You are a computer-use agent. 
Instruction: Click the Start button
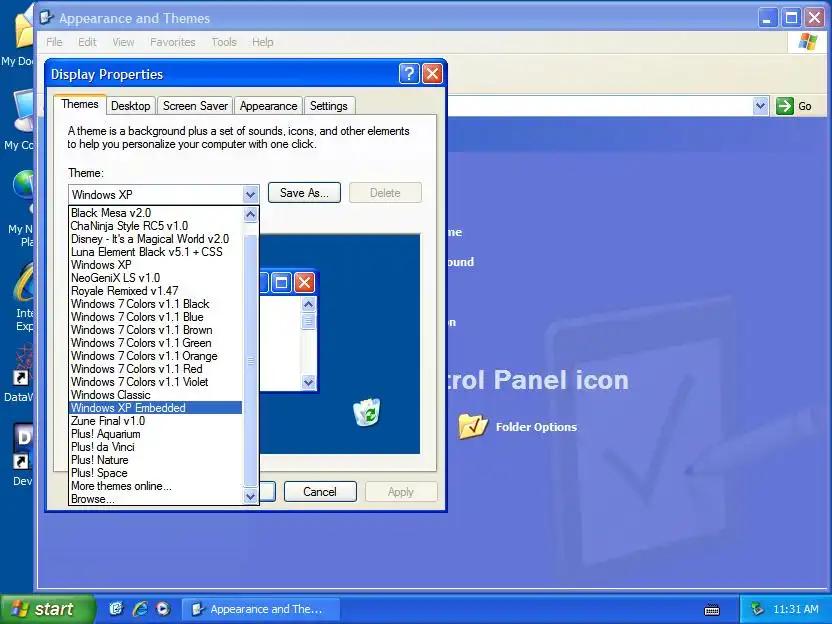tap(47, 609)
